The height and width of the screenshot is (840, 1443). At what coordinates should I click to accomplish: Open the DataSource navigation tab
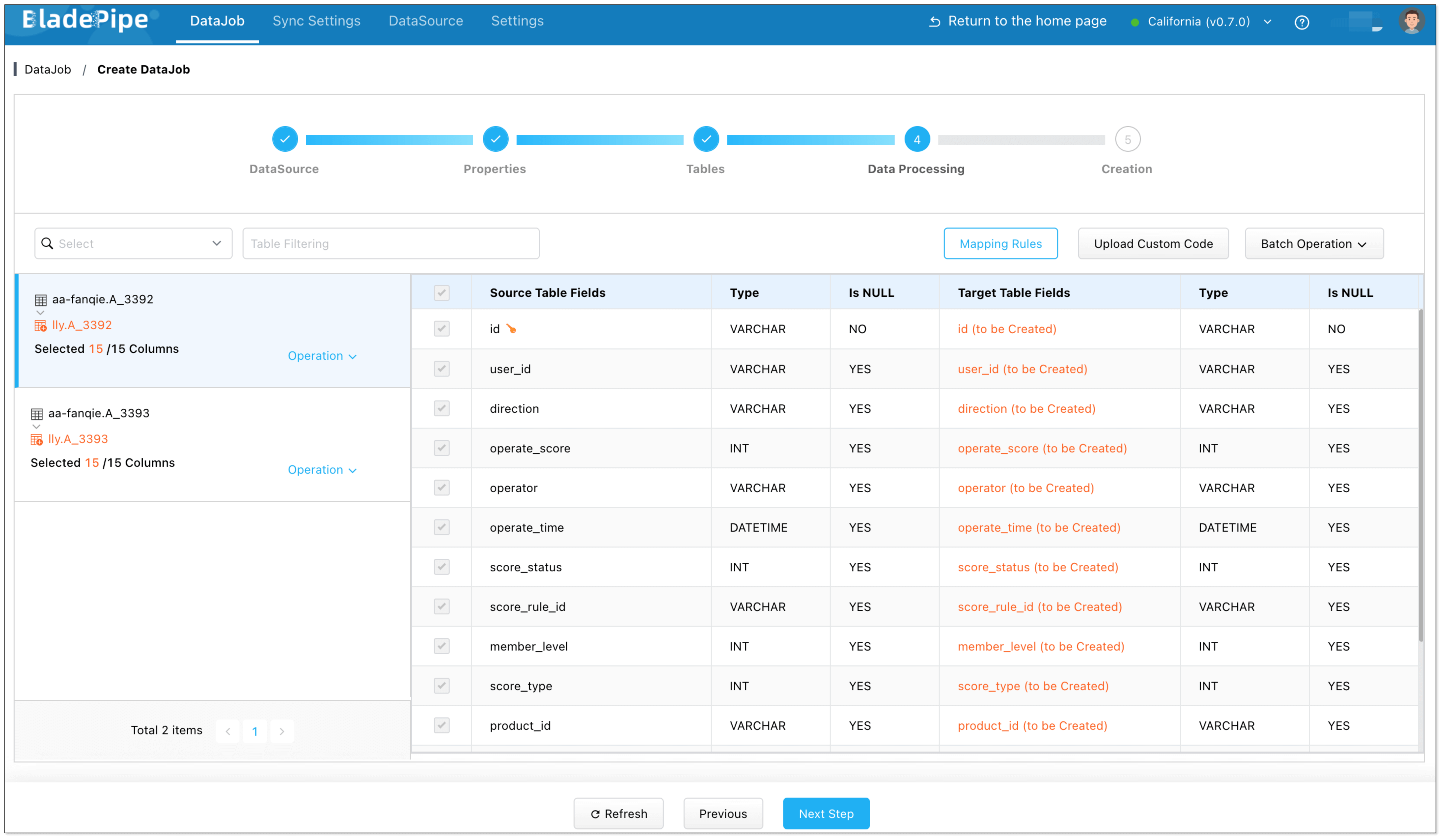click(425, 21)
